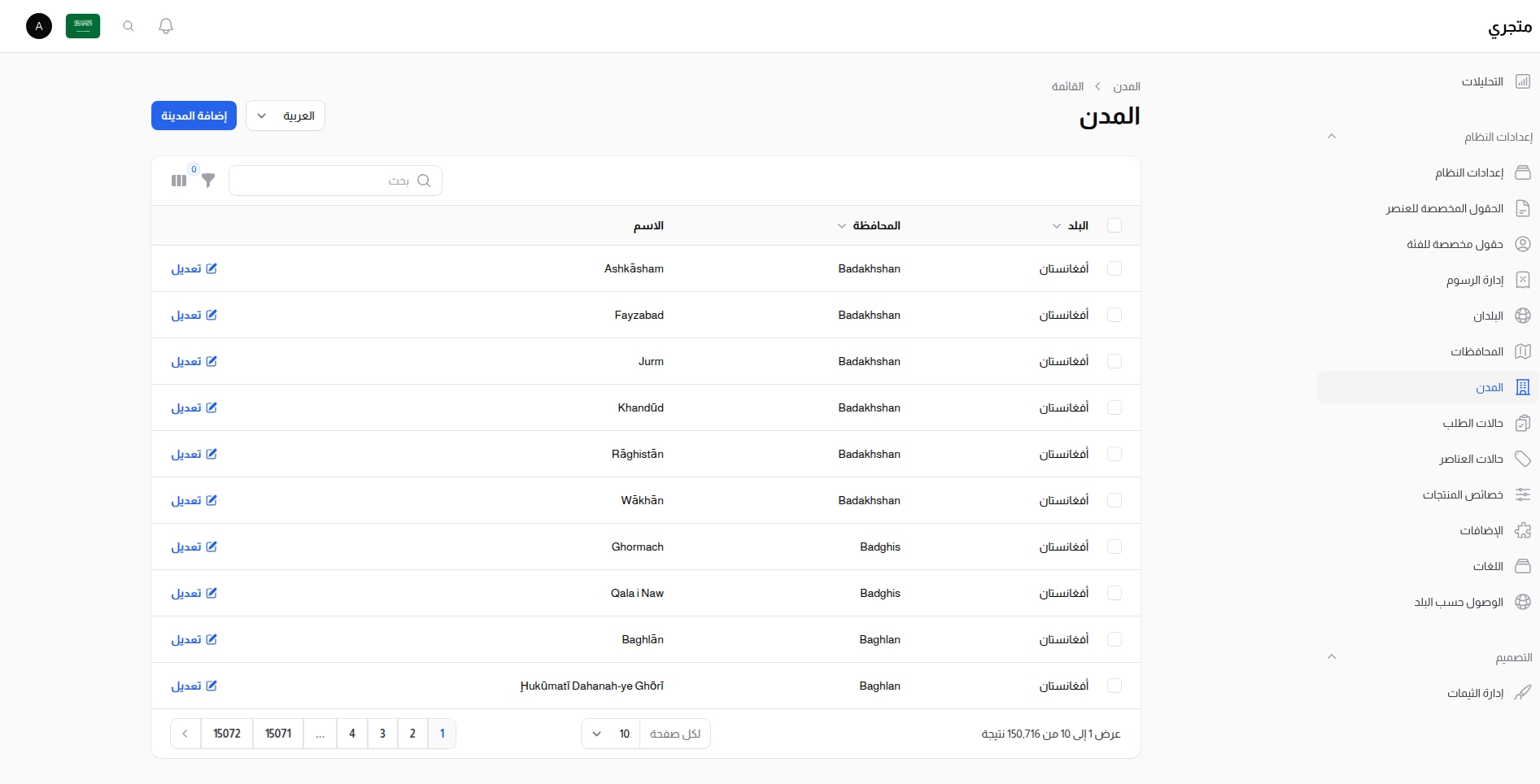
Task: Click the globe icon beside البلدان
Action: point(1523,316)
